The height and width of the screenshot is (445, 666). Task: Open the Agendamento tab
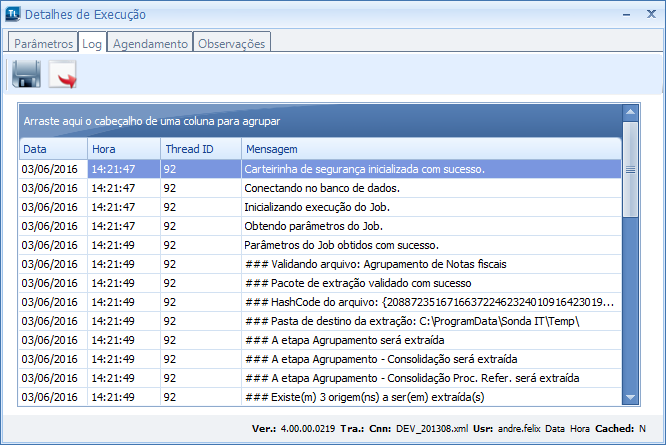coord(150,44)
